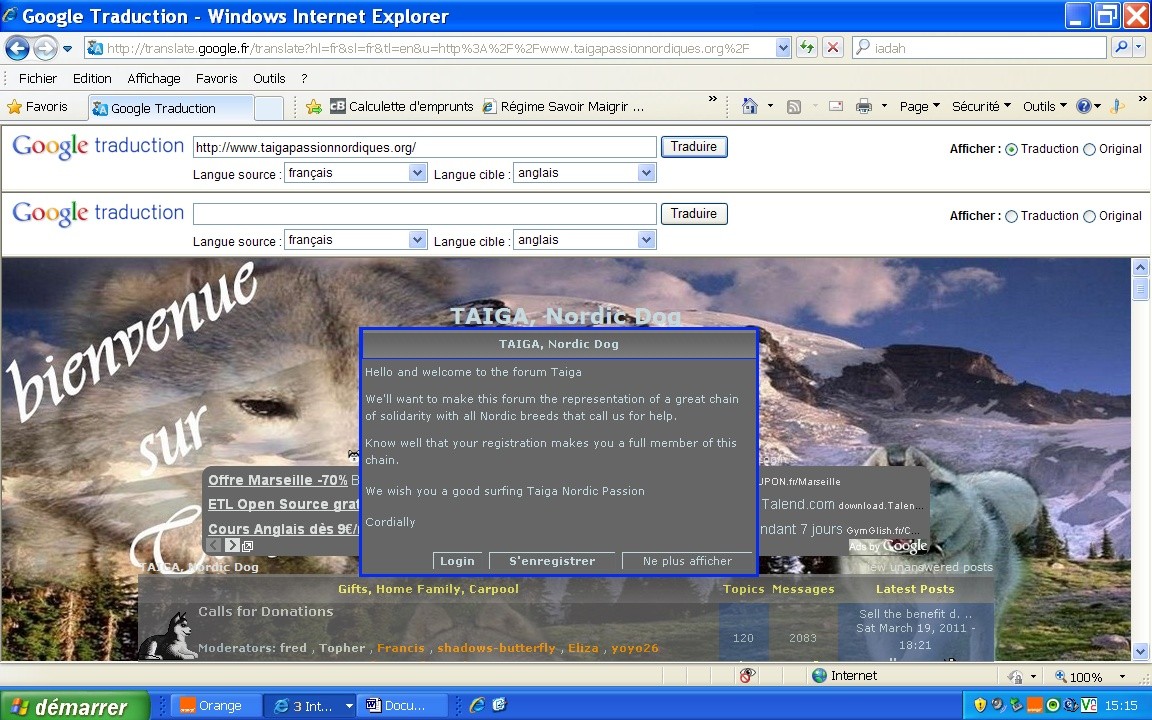
Task: Open the Affichage menu
Action: (154, 79)
